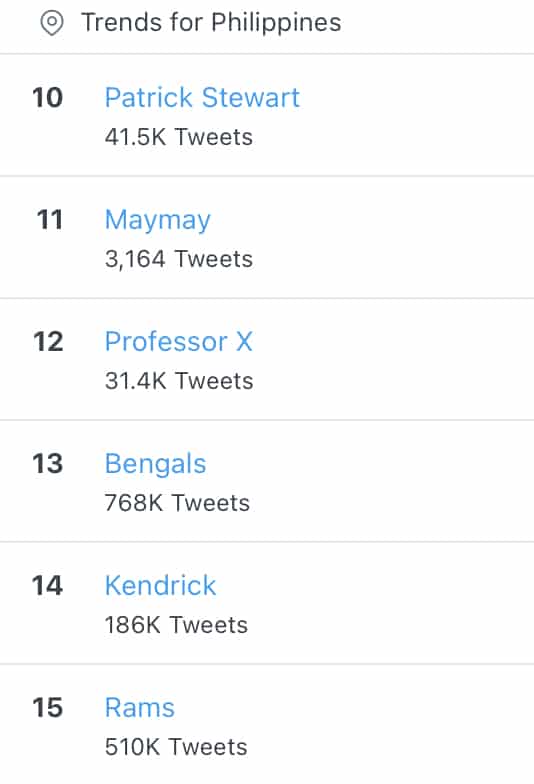Click the 31.4K Tweets count

(179, 381)
